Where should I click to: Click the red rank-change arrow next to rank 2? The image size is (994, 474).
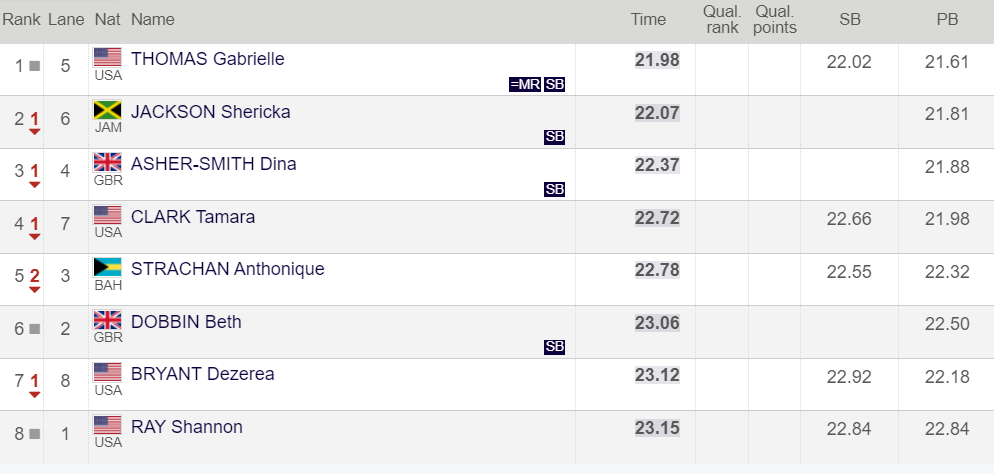pos(35,132)
